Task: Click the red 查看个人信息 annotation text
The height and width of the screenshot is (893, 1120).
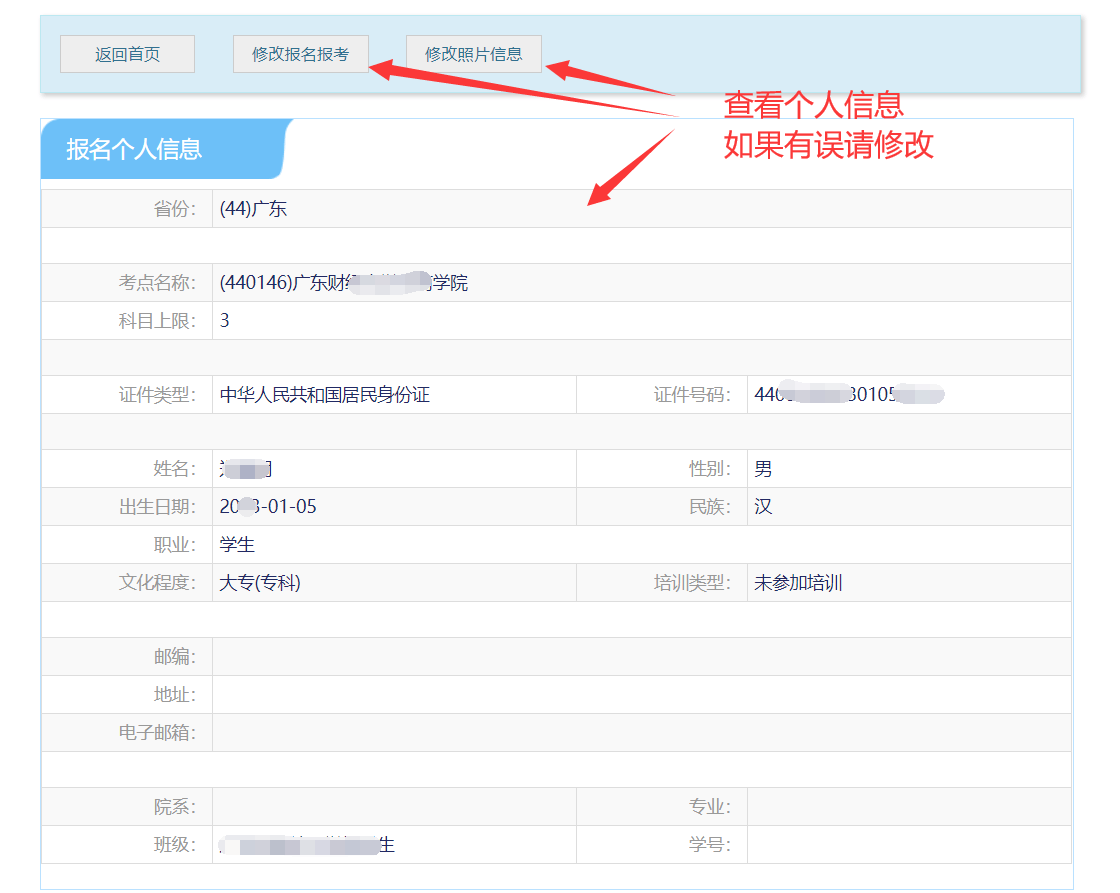Action: 813,104
